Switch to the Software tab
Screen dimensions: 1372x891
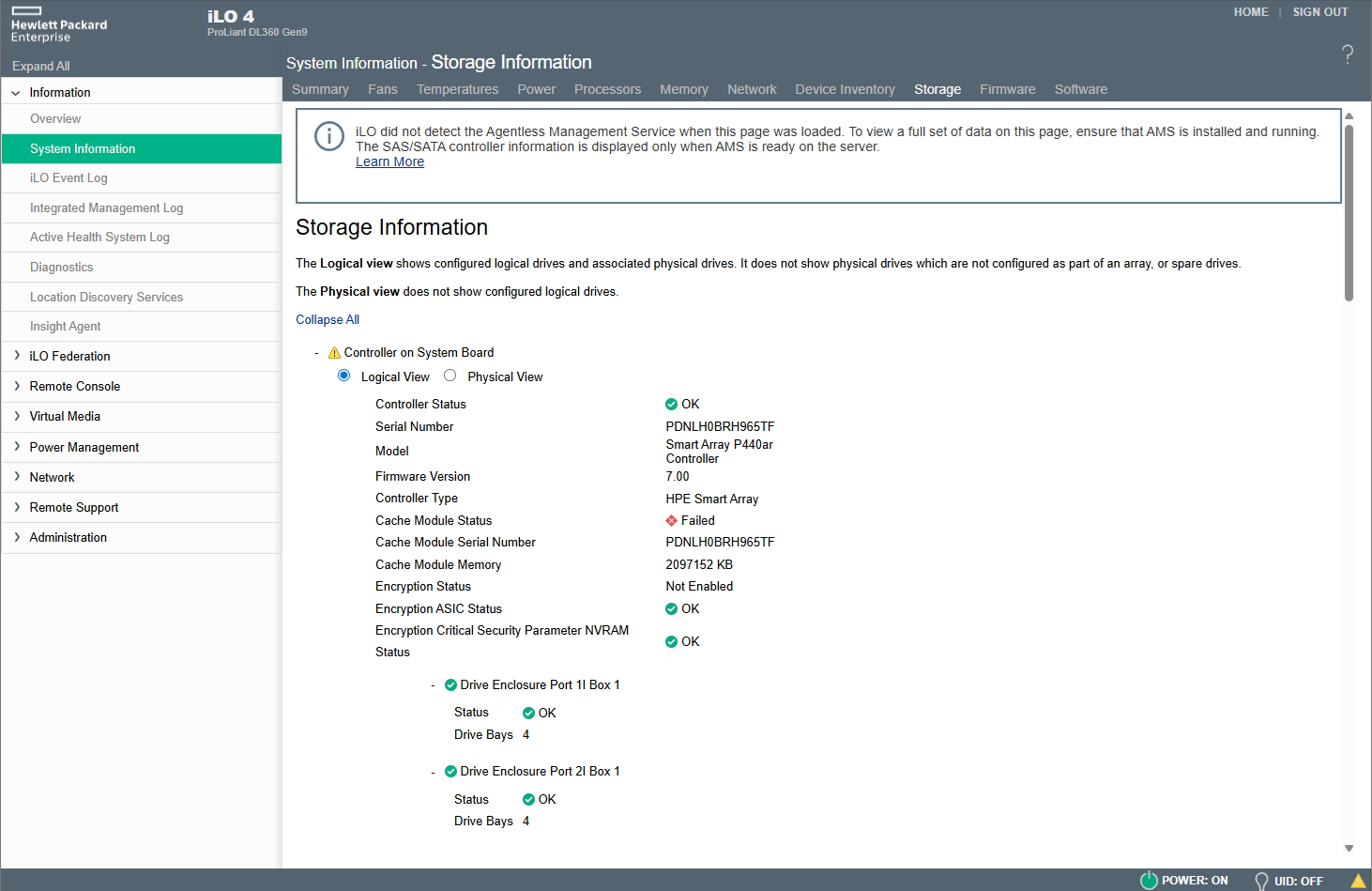point(1081,89)
